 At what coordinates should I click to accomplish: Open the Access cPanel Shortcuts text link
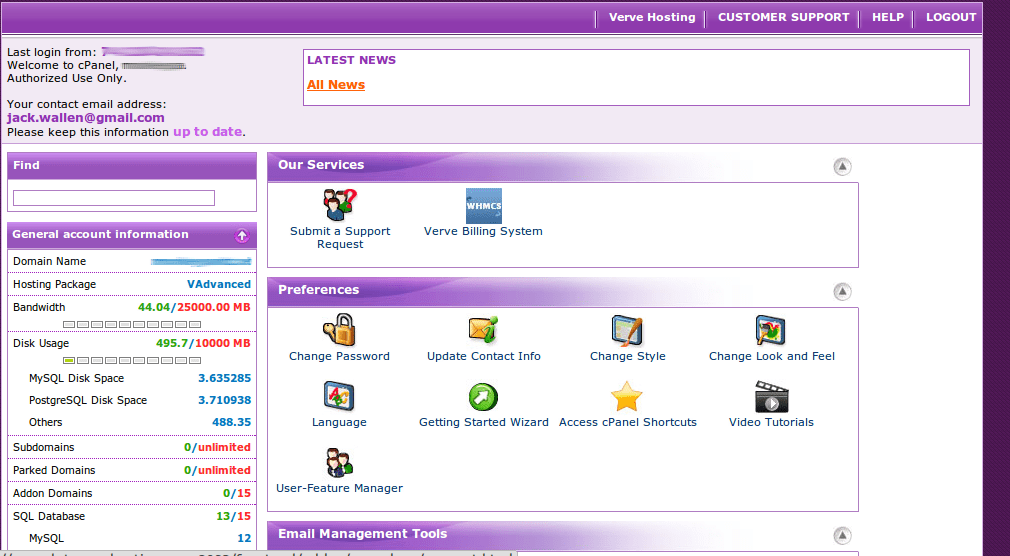(x=627, y=422)
